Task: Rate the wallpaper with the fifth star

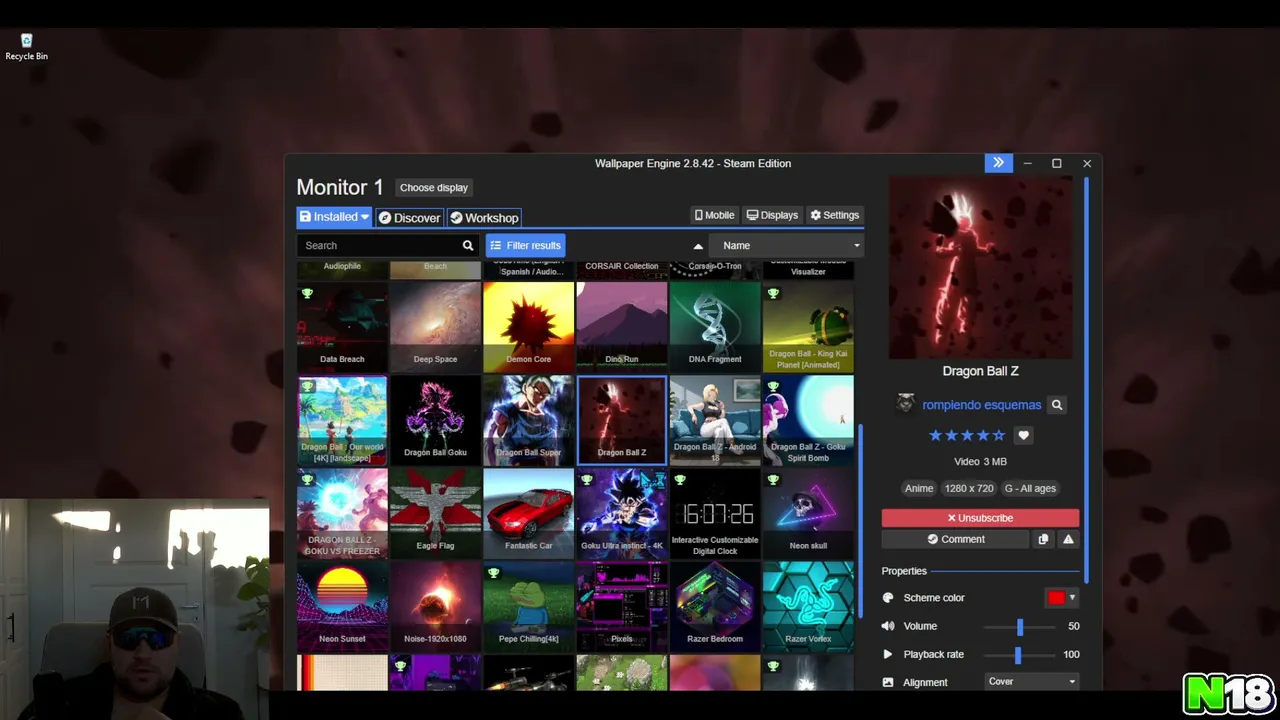Action: click(x=998, y=435)
